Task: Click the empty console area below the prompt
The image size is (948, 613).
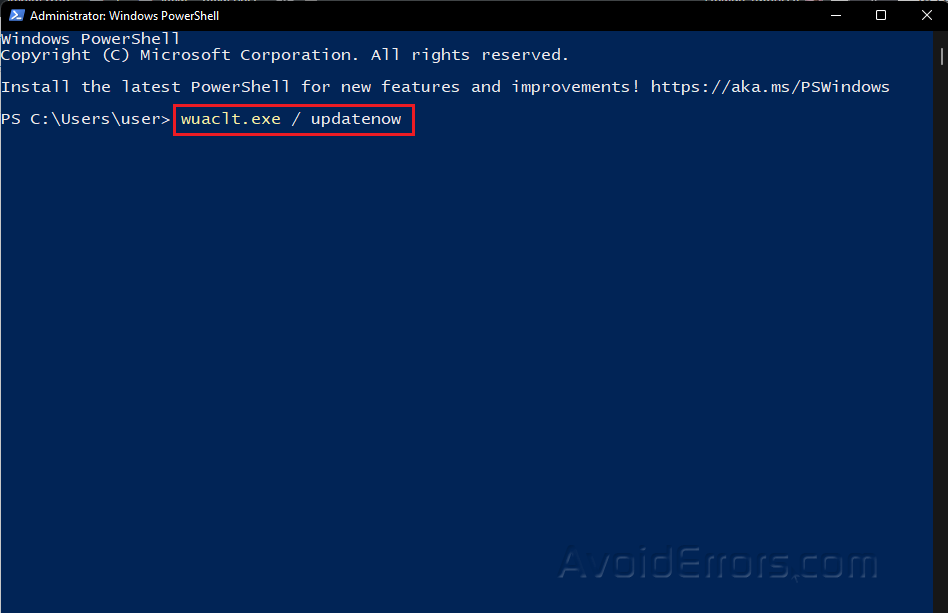Action: [x=400, y=350]
